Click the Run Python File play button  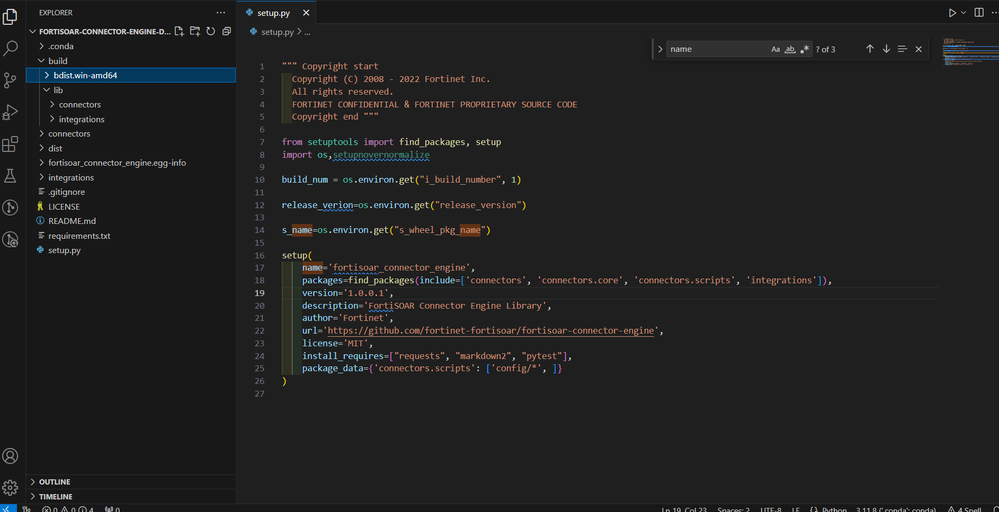tap(952, 12)
